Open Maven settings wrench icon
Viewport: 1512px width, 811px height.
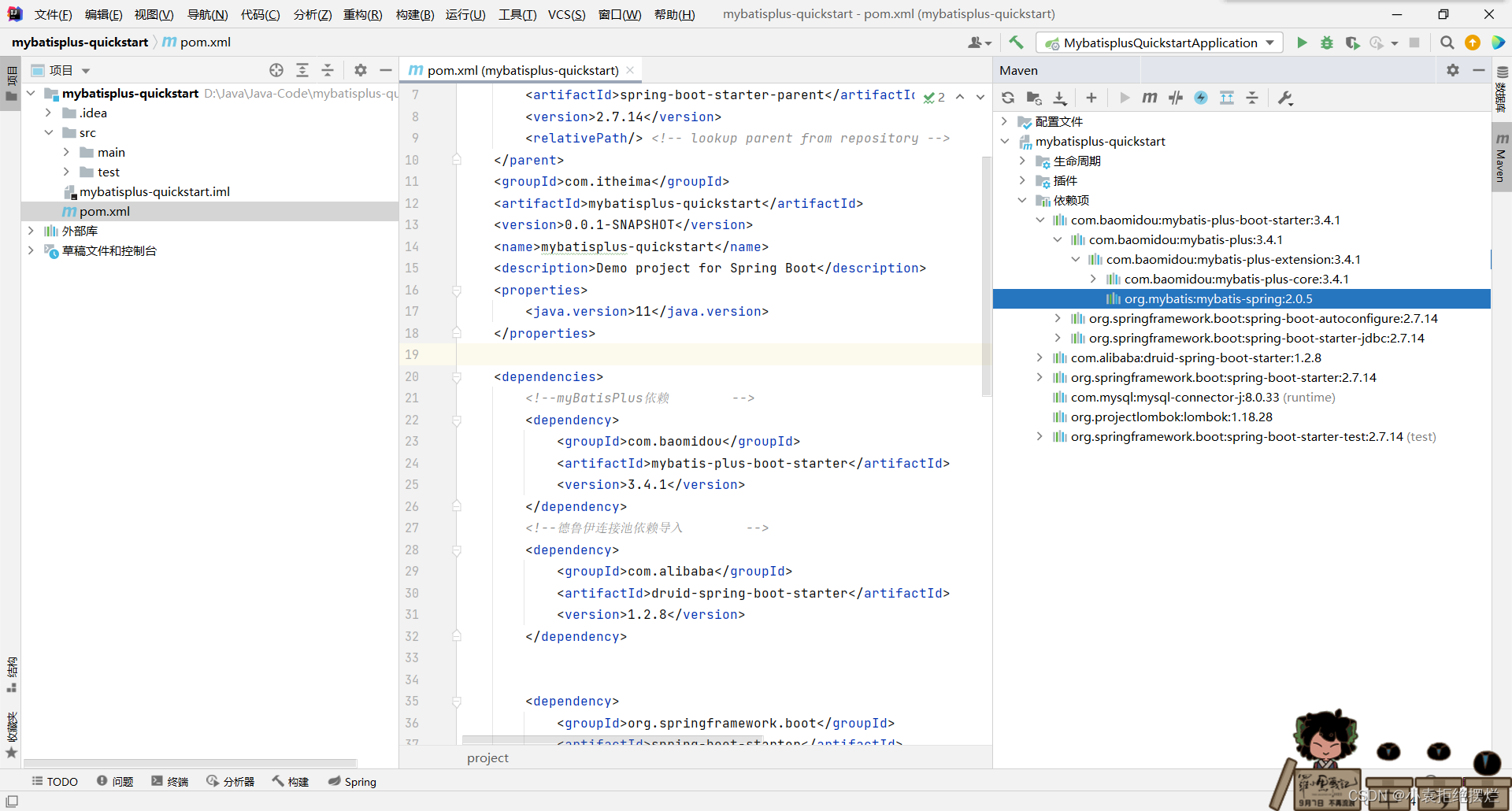(x=1286, y=98)
